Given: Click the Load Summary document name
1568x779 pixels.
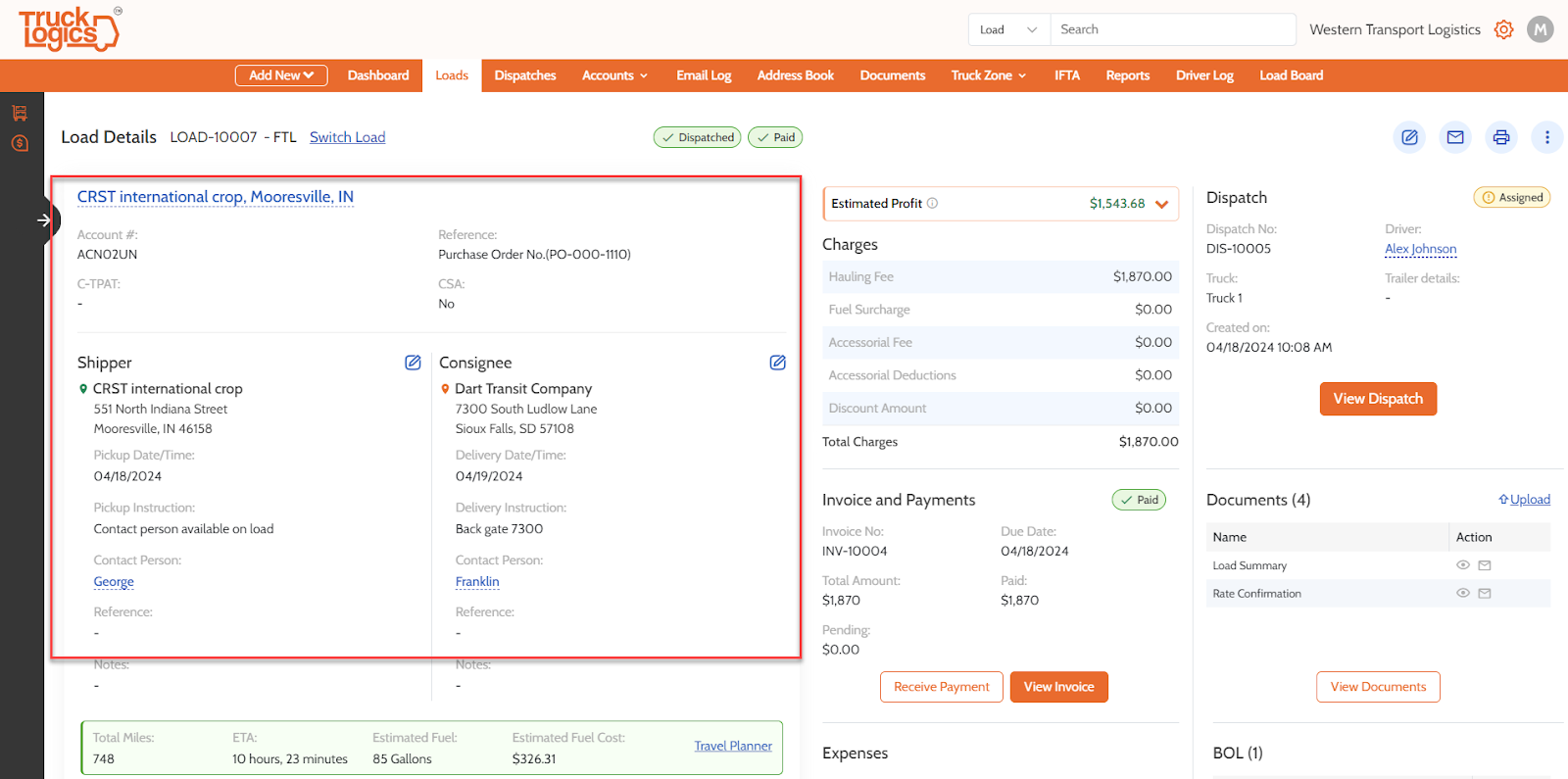Looking at the screenshot, I should click(1249, 565).
